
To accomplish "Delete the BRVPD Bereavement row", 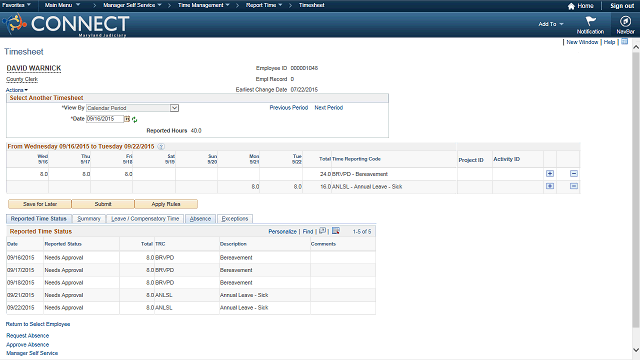I will tap(573, 173).
